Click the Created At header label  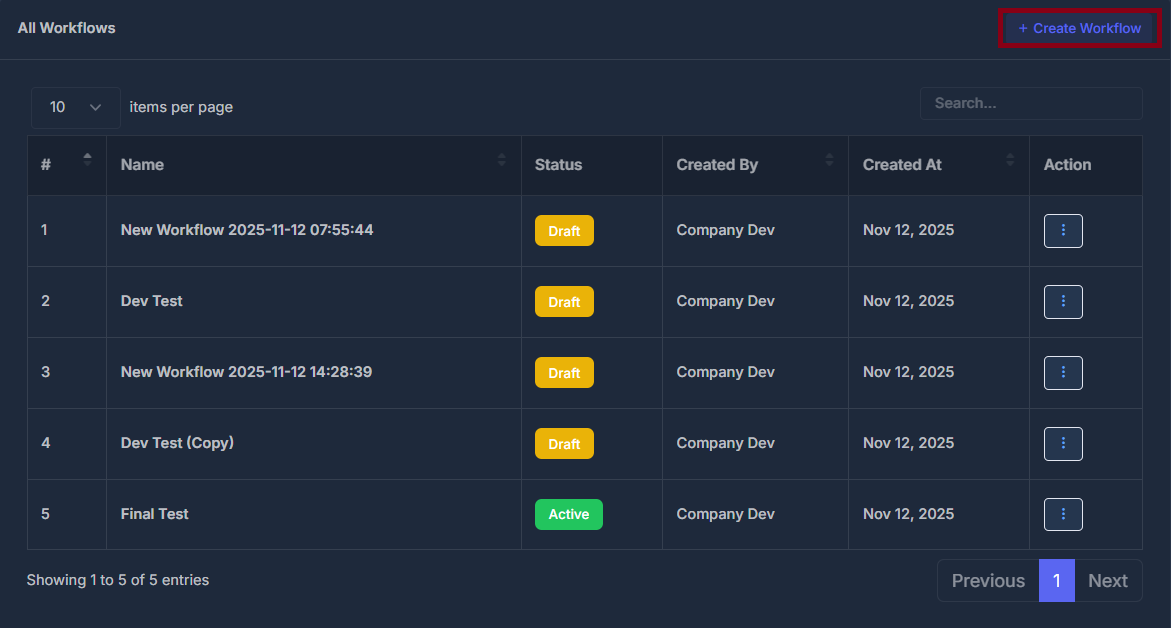click(x=902, y=165)
